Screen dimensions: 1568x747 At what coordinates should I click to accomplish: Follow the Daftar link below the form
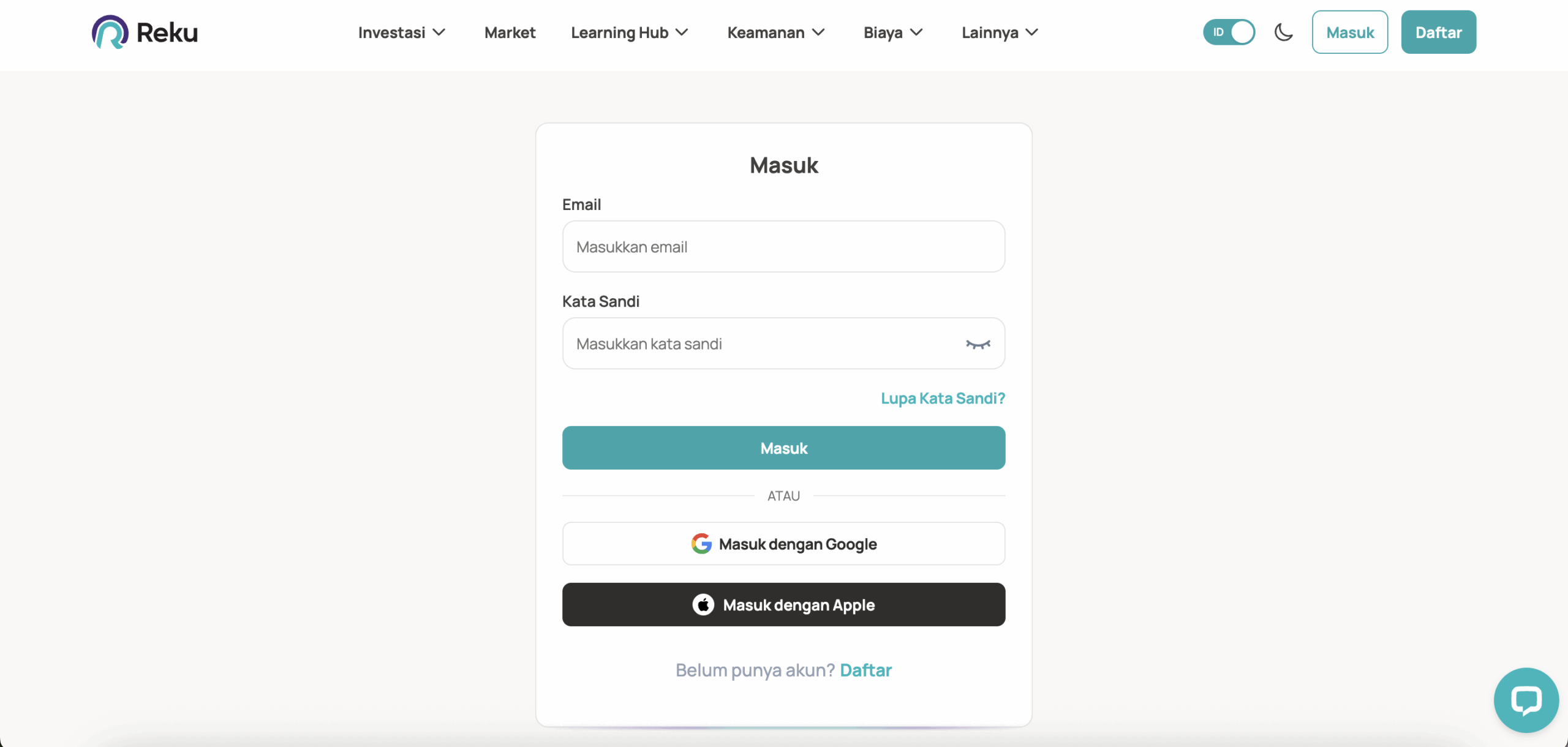tap(865, 670)
